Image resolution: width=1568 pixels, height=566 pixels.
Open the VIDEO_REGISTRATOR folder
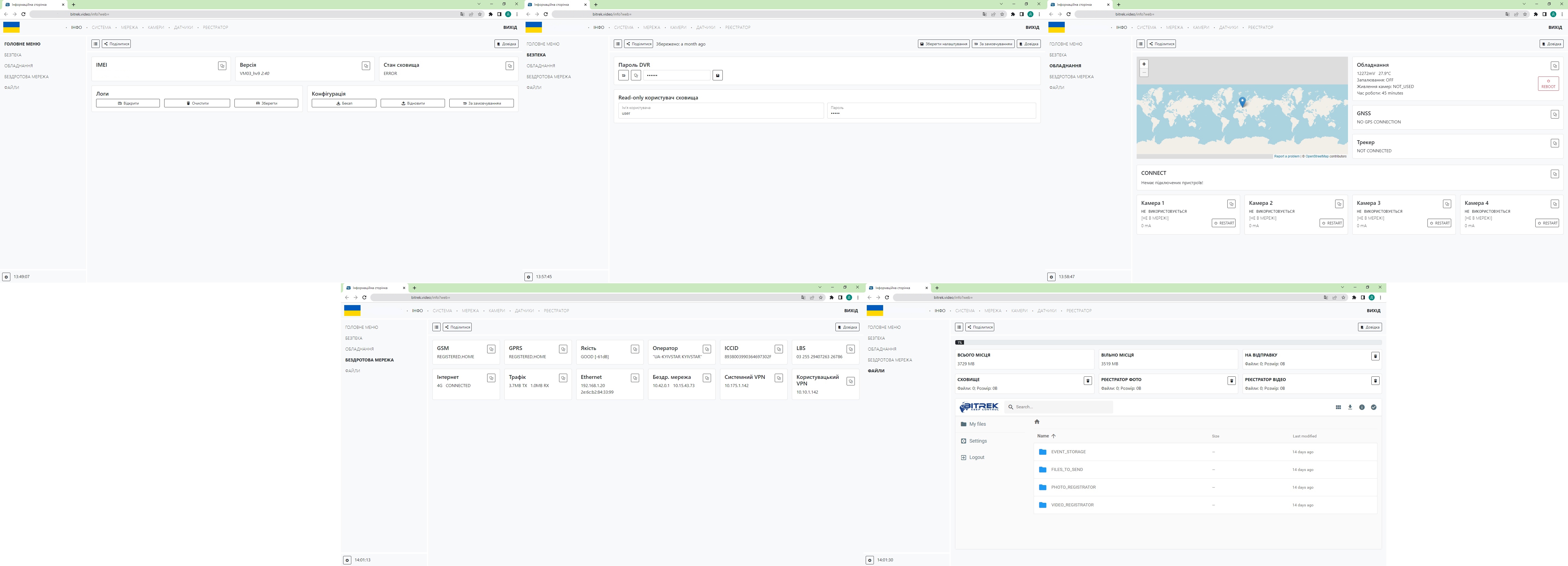[1205, 505]
